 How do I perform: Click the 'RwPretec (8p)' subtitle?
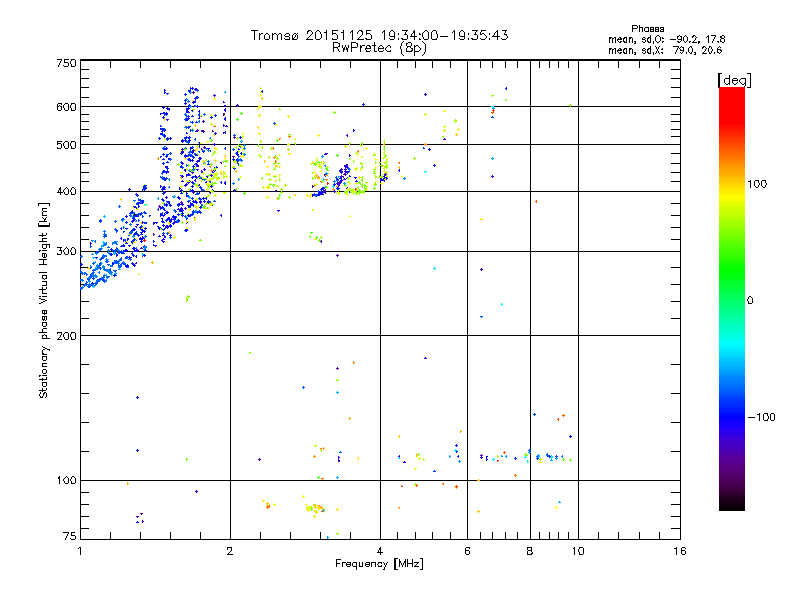tap(379, 48)
